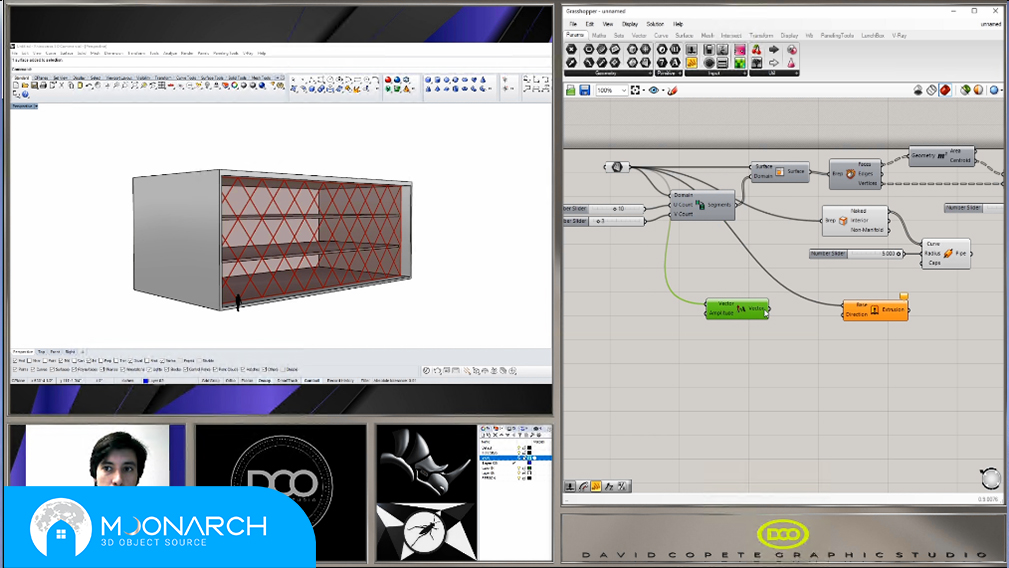Image resolution: width=1009 pixels, height=568 pixels.
Task: Expand Geometry panel with plus button
Action: point(650,73)
